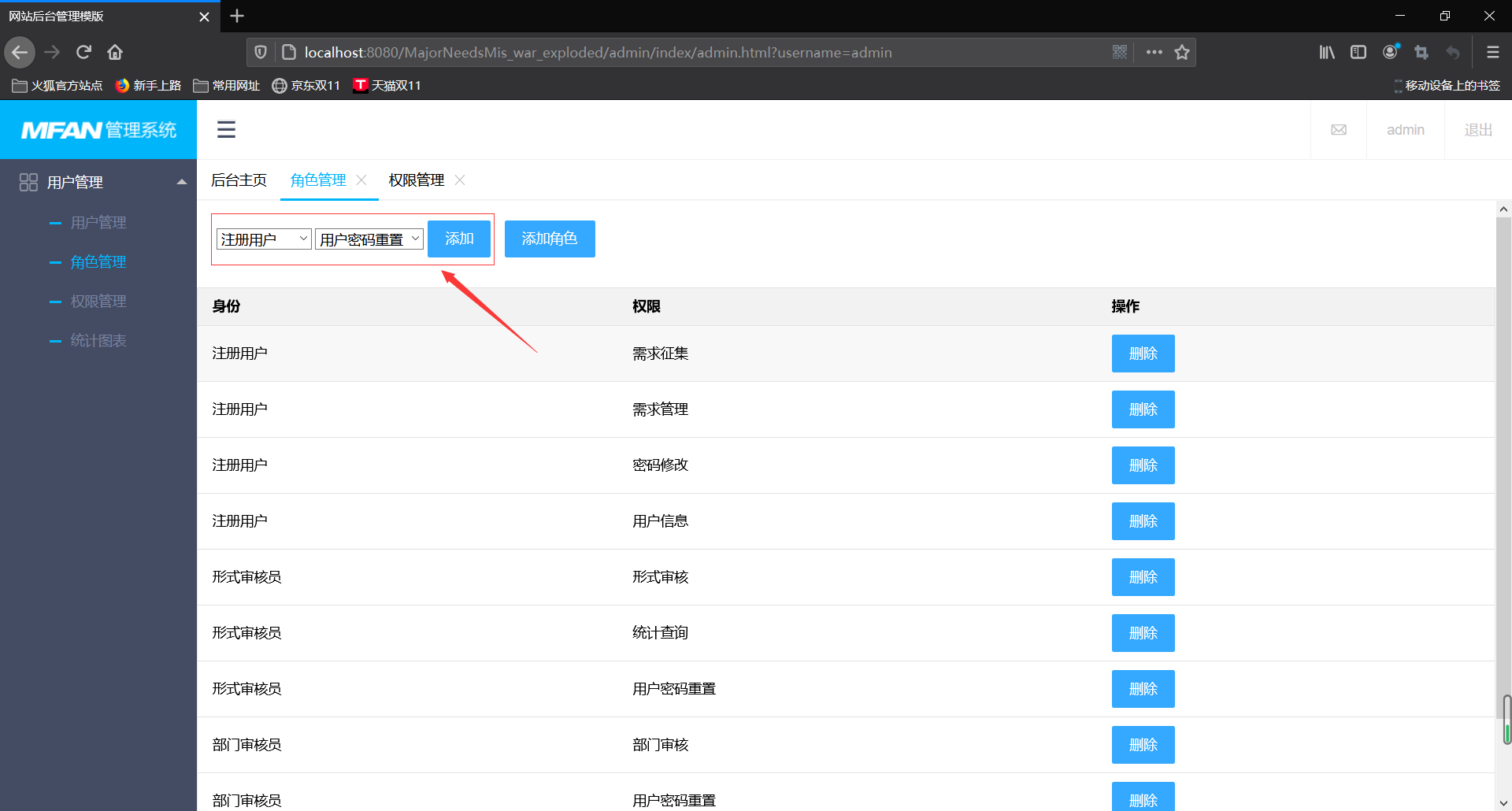Bookmark this page with star icon
The height and width of the screenshot is (811, 1512).
coord(1182,52)
